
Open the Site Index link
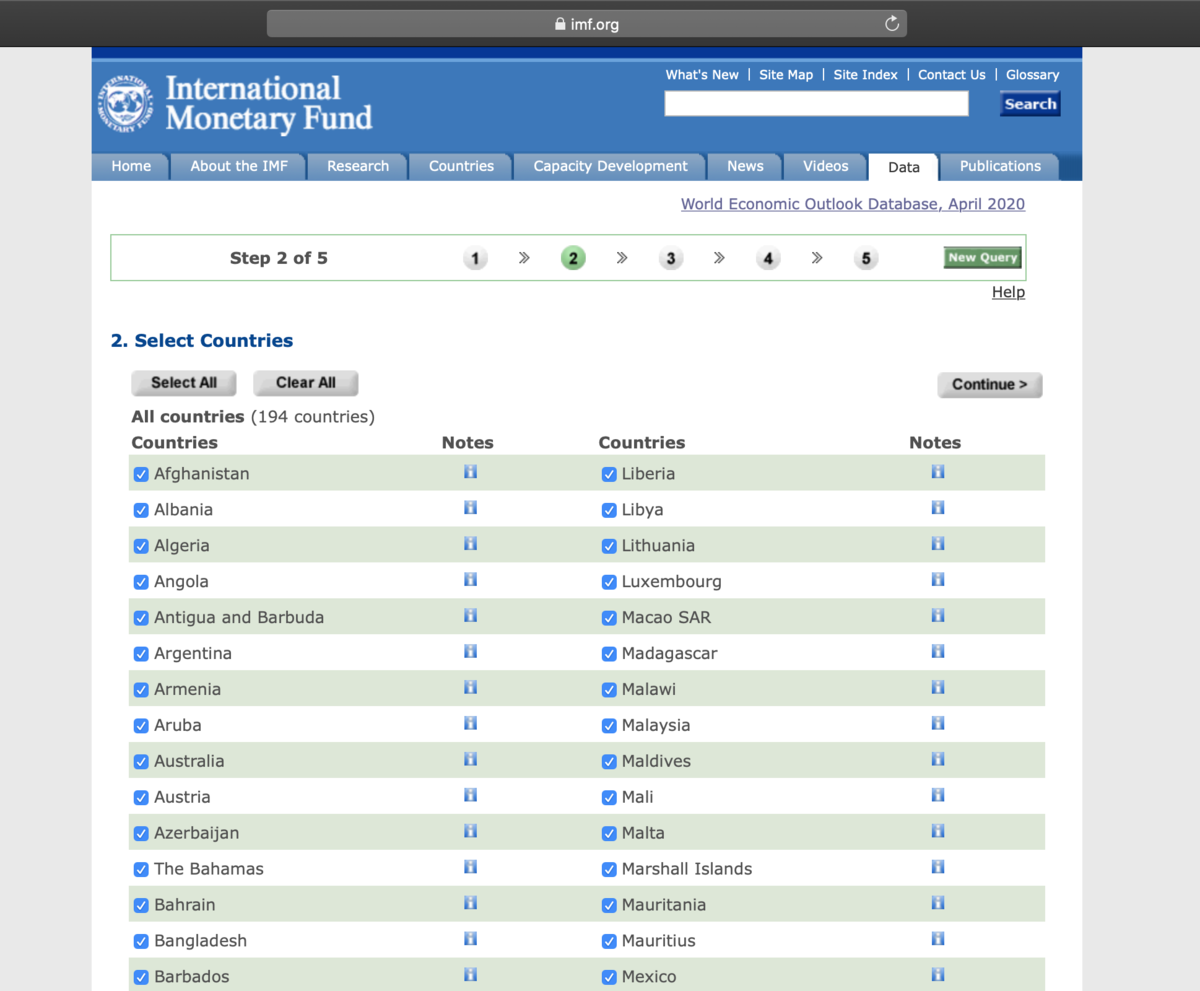point(866,75)
